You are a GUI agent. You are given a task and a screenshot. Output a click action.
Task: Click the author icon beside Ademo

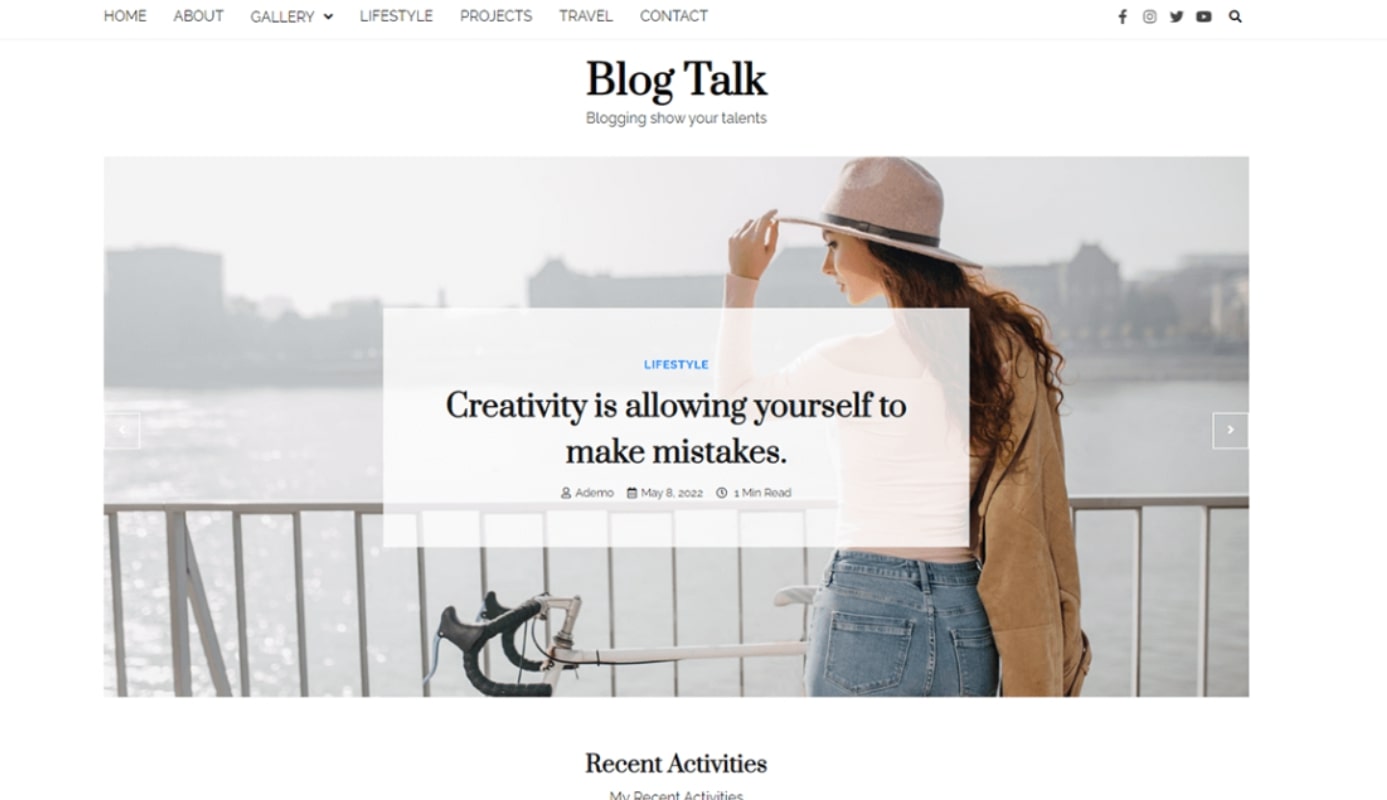click(x=566, y=493)
